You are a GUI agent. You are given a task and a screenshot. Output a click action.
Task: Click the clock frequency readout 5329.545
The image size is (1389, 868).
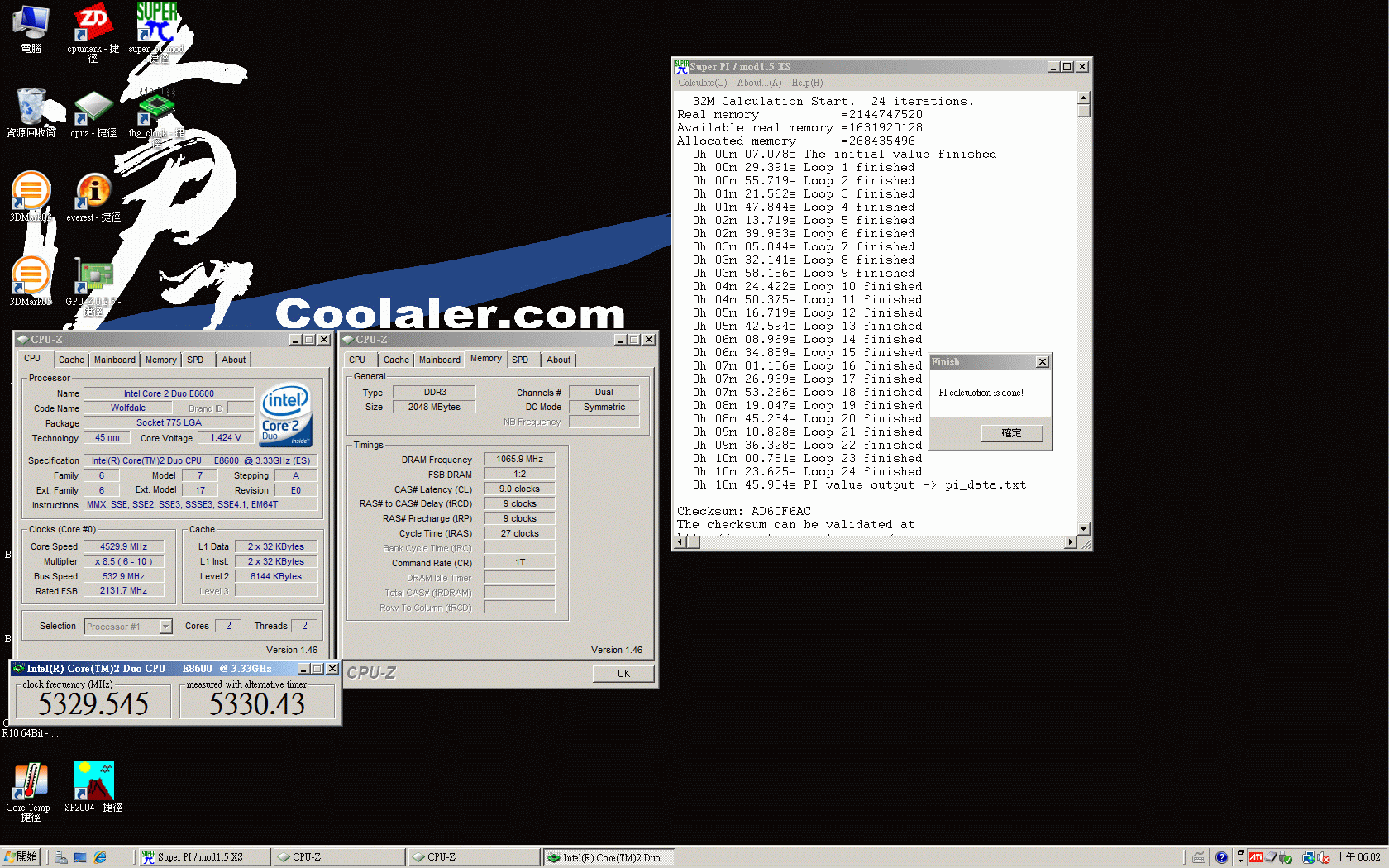[x=93, y=704]
